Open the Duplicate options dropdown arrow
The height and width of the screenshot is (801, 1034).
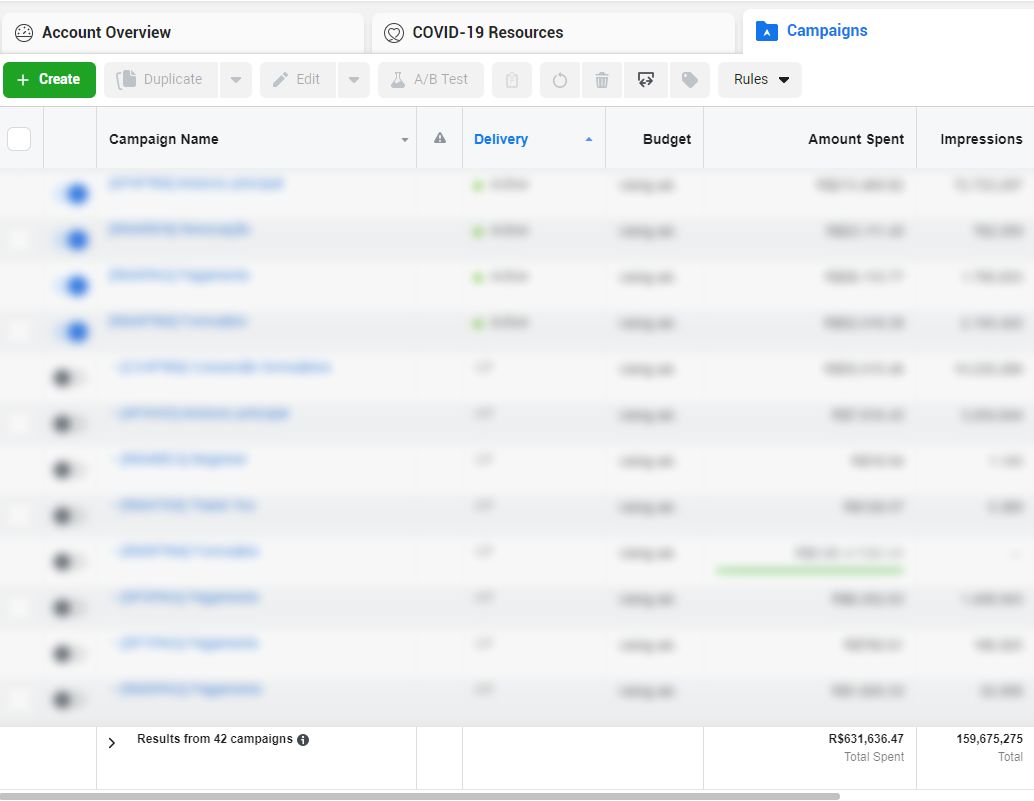coord(236,80)
